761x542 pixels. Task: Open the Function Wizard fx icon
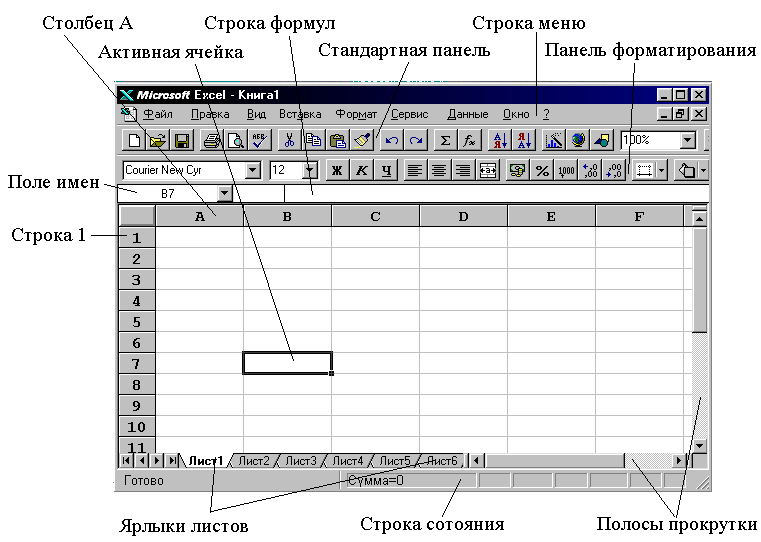469,141
